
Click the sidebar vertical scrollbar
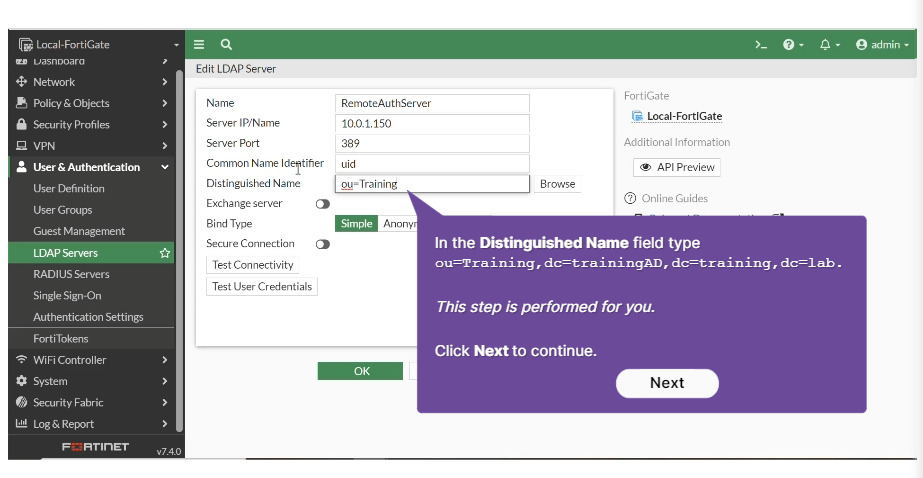[180, 250]
